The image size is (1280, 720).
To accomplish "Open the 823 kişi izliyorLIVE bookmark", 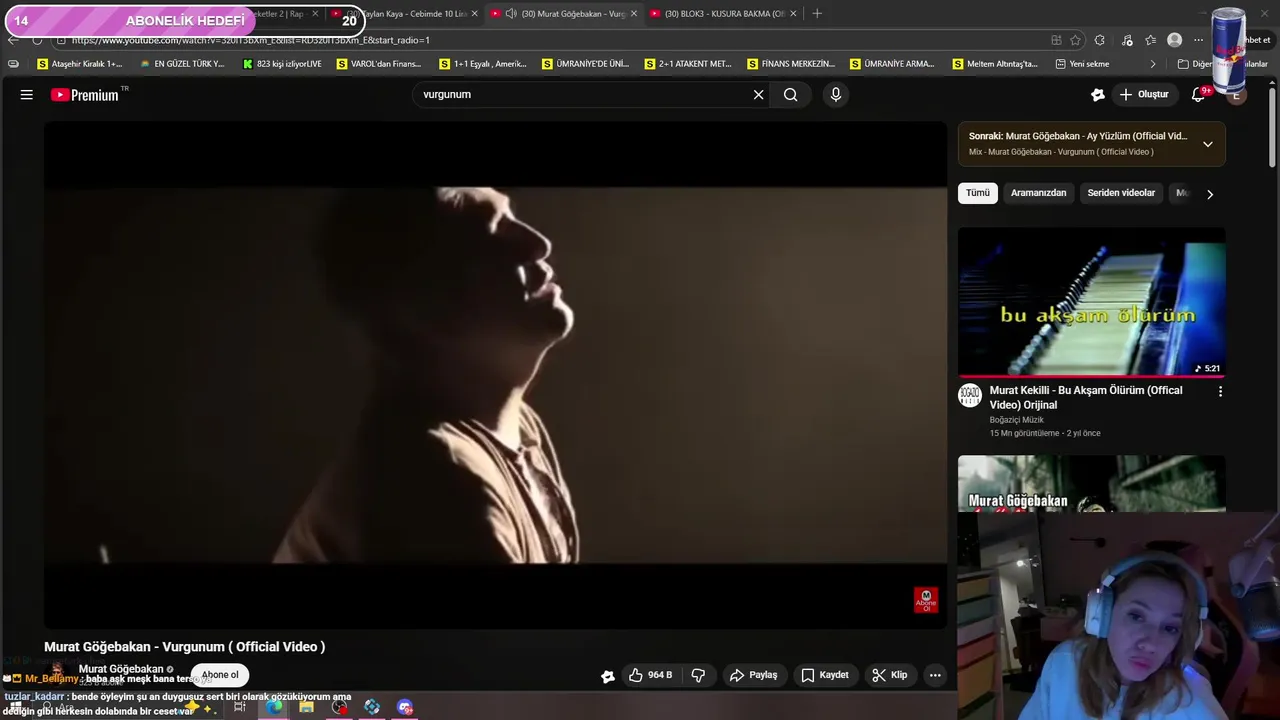I will coord(283,64).
